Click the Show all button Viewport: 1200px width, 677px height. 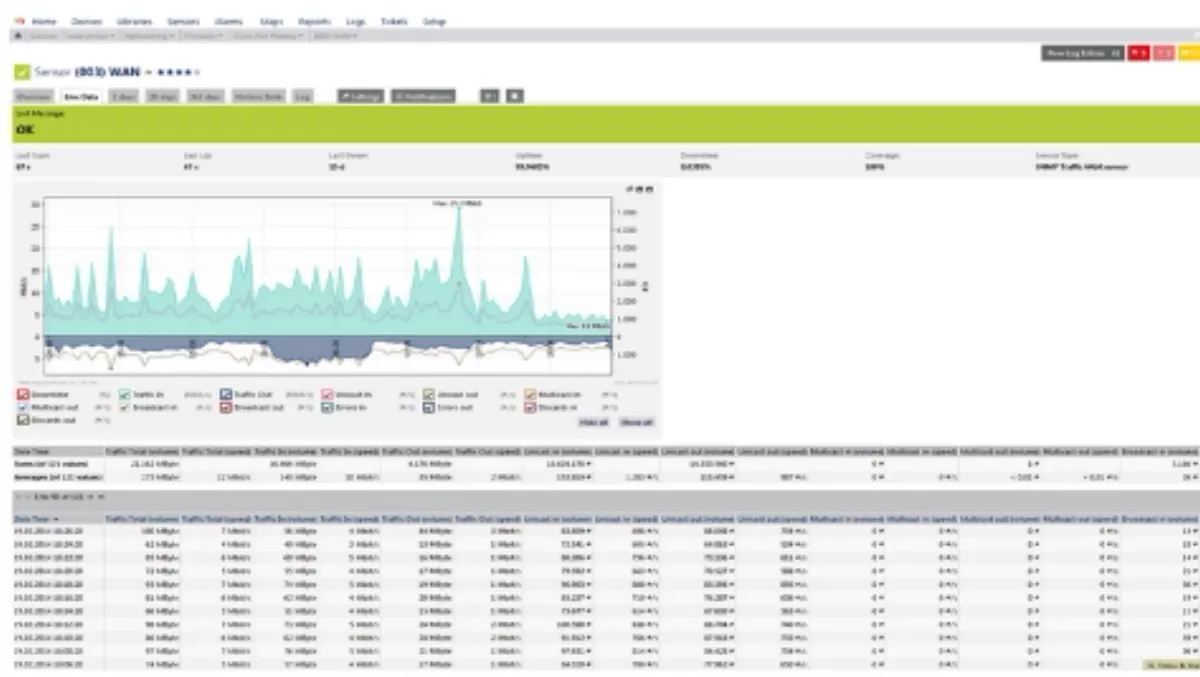coord(636,422)
